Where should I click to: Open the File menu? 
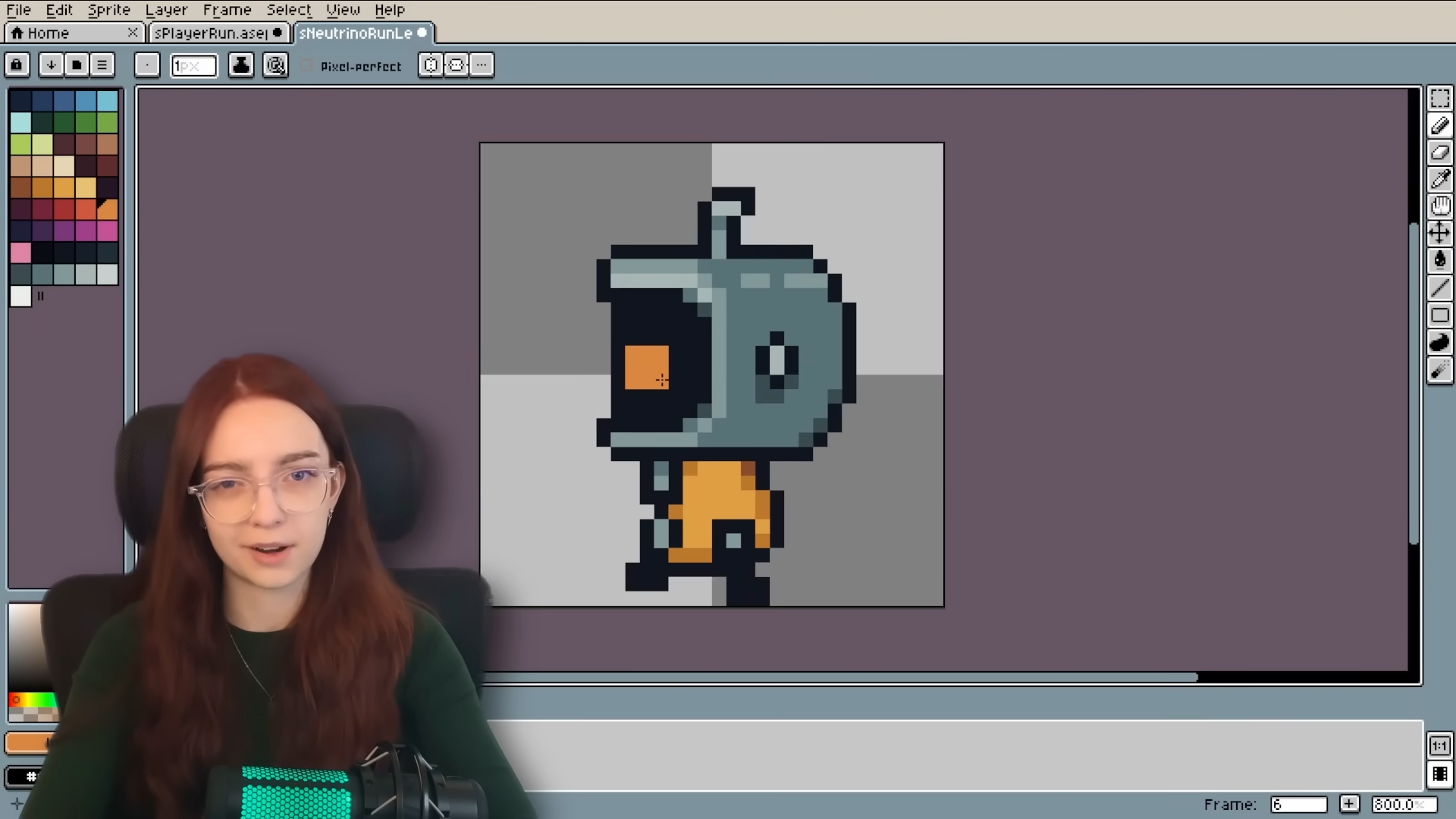(x=19, y=10)
